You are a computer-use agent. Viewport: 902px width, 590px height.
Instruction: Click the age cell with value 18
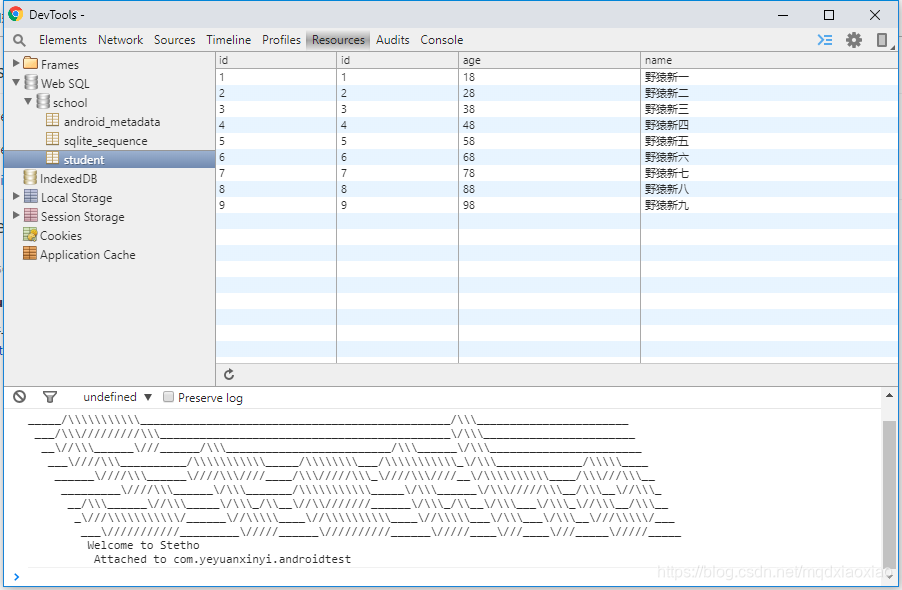pos(549,77)
